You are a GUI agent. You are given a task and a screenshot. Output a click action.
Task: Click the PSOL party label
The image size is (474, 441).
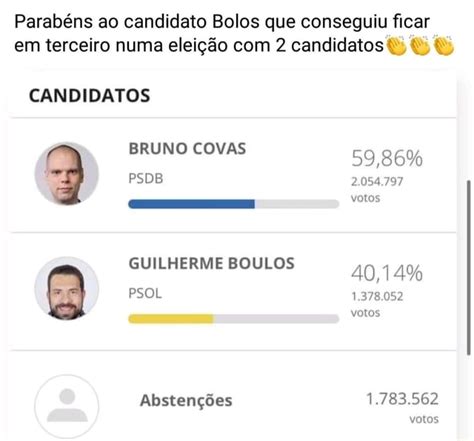point(145,294)
